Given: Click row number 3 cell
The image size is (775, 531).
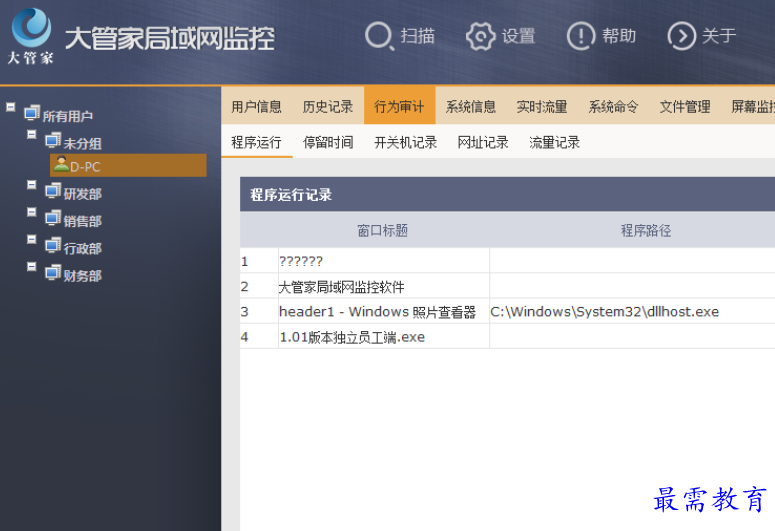Looking at the screenshot, I should point(259,312).
